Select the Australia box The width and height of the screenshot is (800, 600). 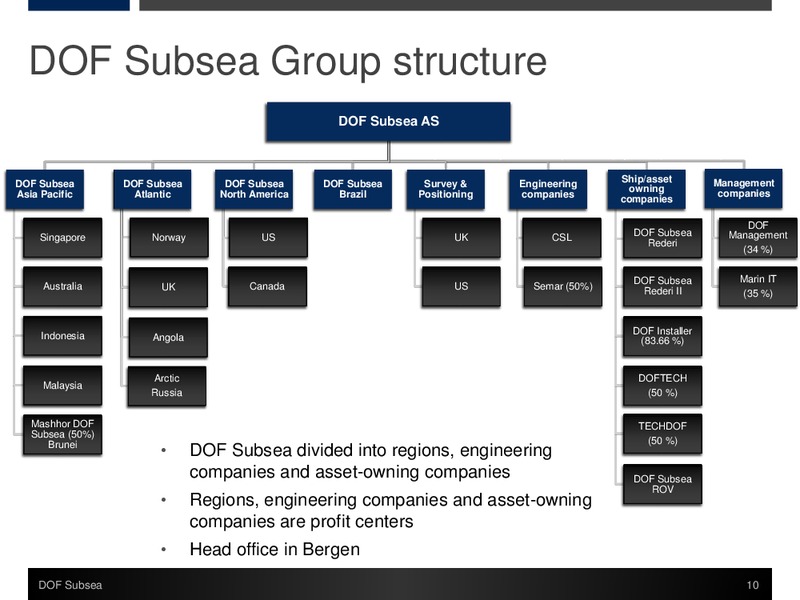pyautogui.click(x=63, y=286)
